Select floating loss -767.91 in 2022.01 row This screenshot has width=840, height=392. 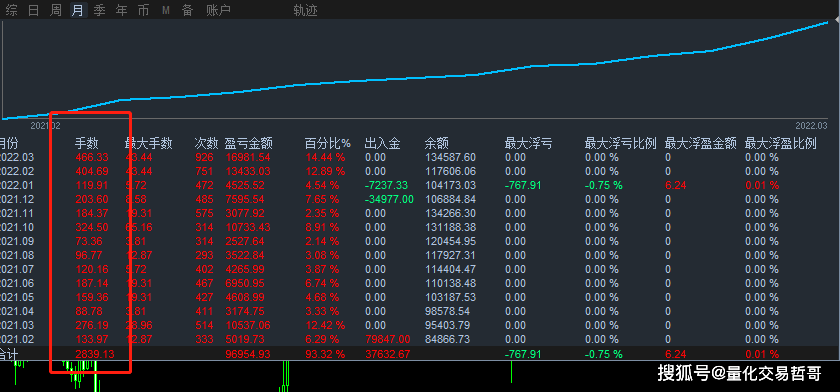[x=523, y=185]
